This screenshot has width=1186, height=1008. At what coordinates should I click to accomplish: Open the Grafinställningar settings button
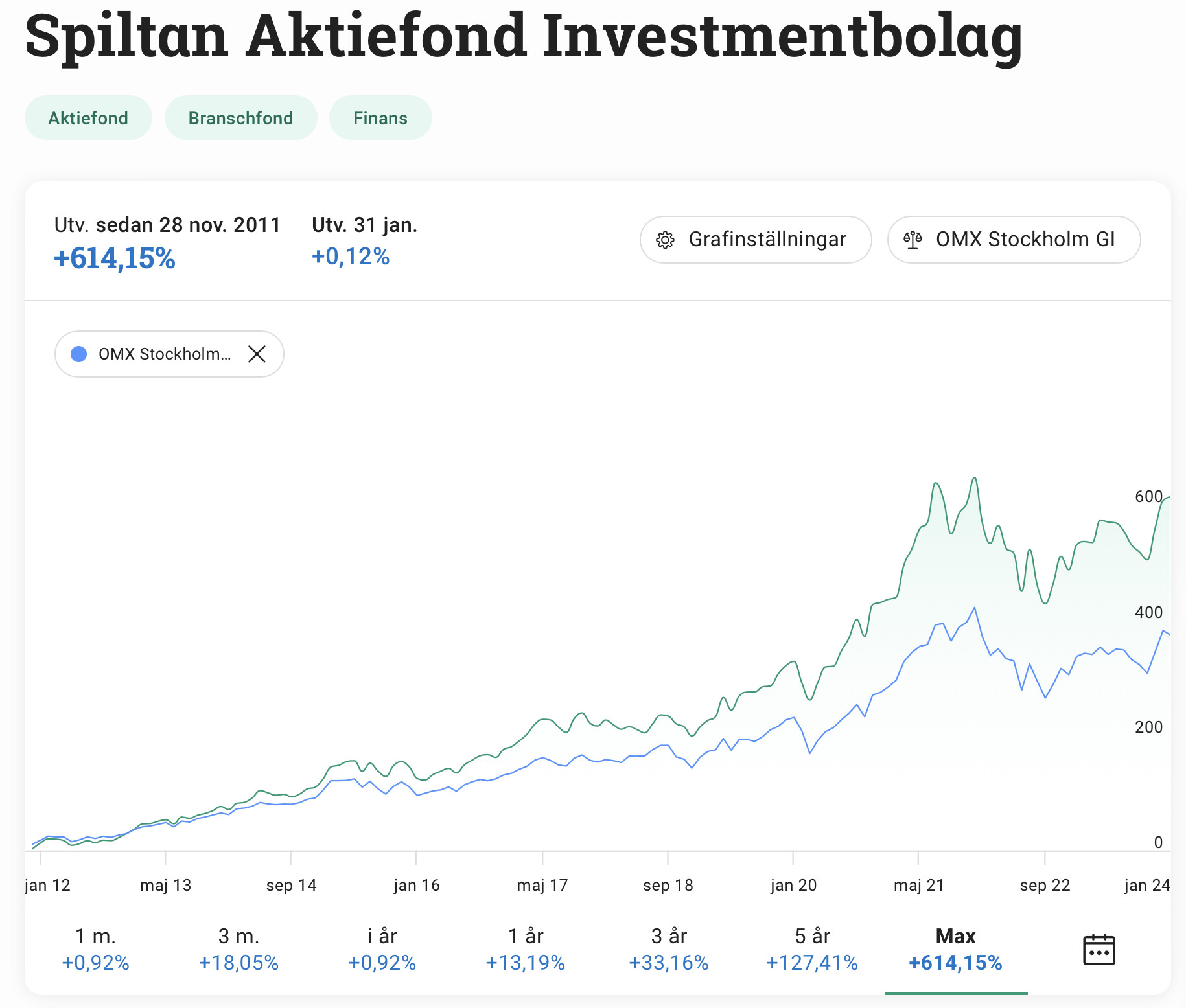pos(755,240)
